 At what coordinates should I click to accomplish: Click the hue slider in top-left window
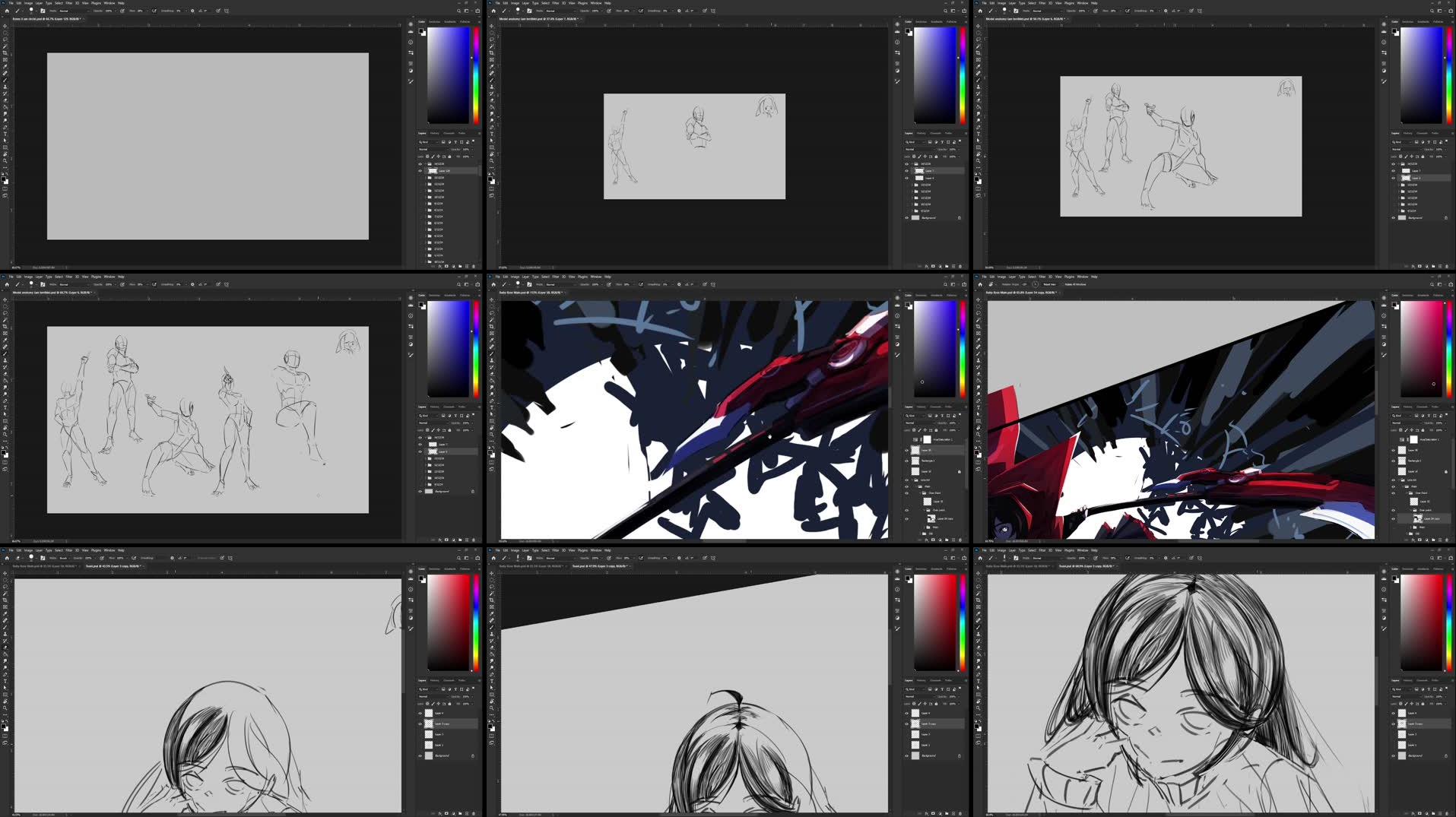[x=476, y=74]
